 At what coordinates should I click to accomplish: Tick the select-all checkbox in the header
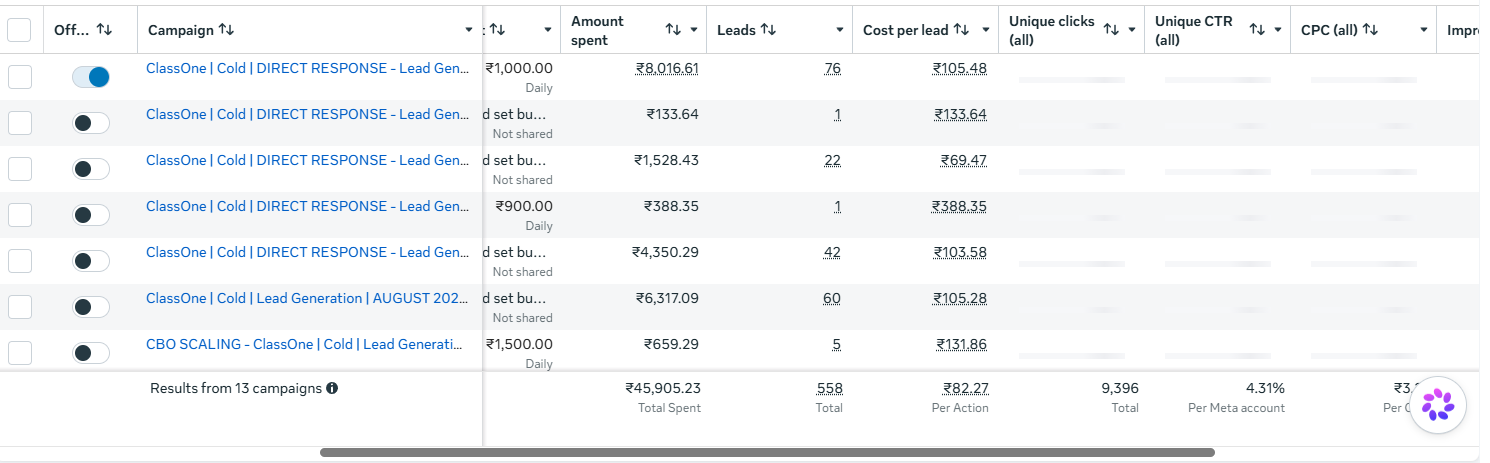pos(19,30)
